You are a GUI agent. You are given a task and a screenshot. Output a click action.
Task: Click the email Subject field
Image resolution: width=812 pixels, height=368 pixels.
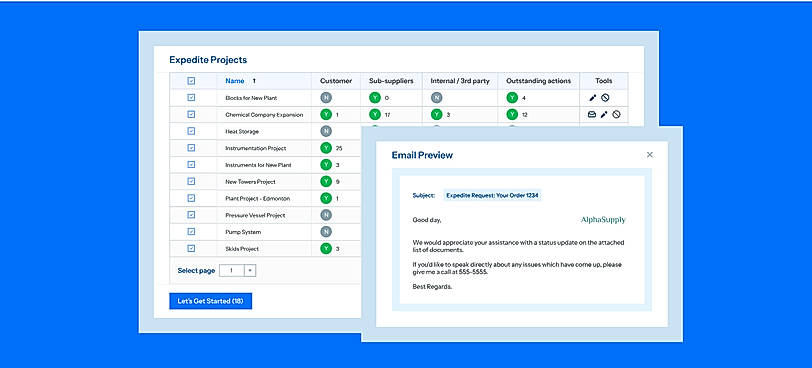pos(492,195)
